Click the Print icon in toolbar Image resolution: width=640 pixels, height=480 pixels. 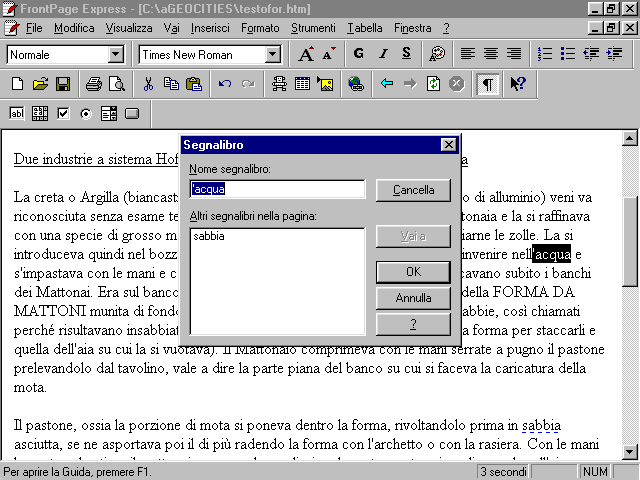(x=93, y=84)
